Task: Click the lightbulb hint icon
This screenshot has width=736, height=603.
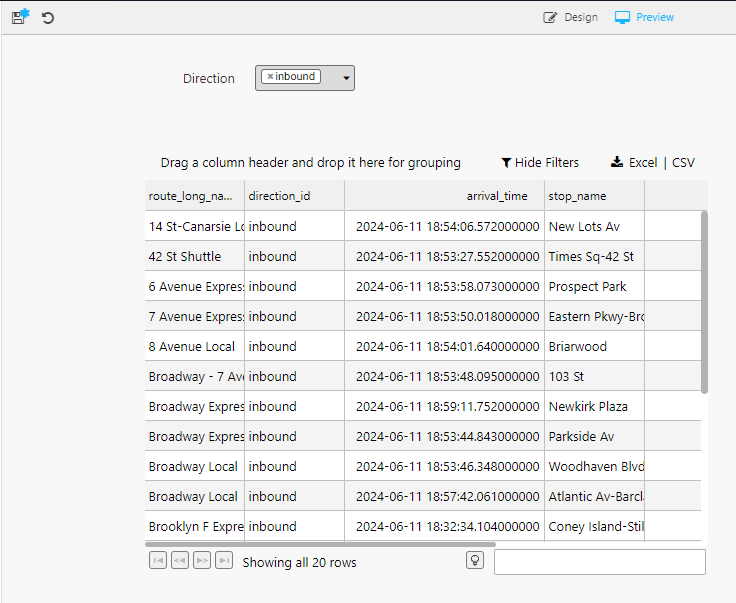Action: (475, 560)
